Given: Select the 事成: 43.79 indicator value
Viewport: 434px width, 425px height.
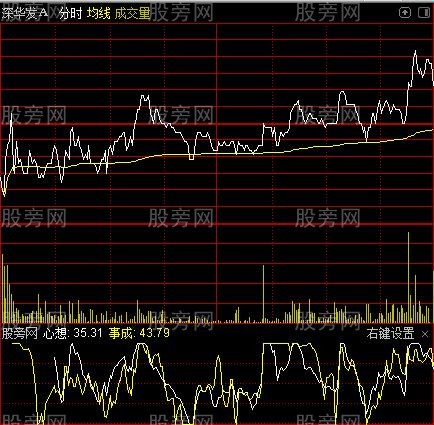Looking at the screenshot, I should (139, 333).
